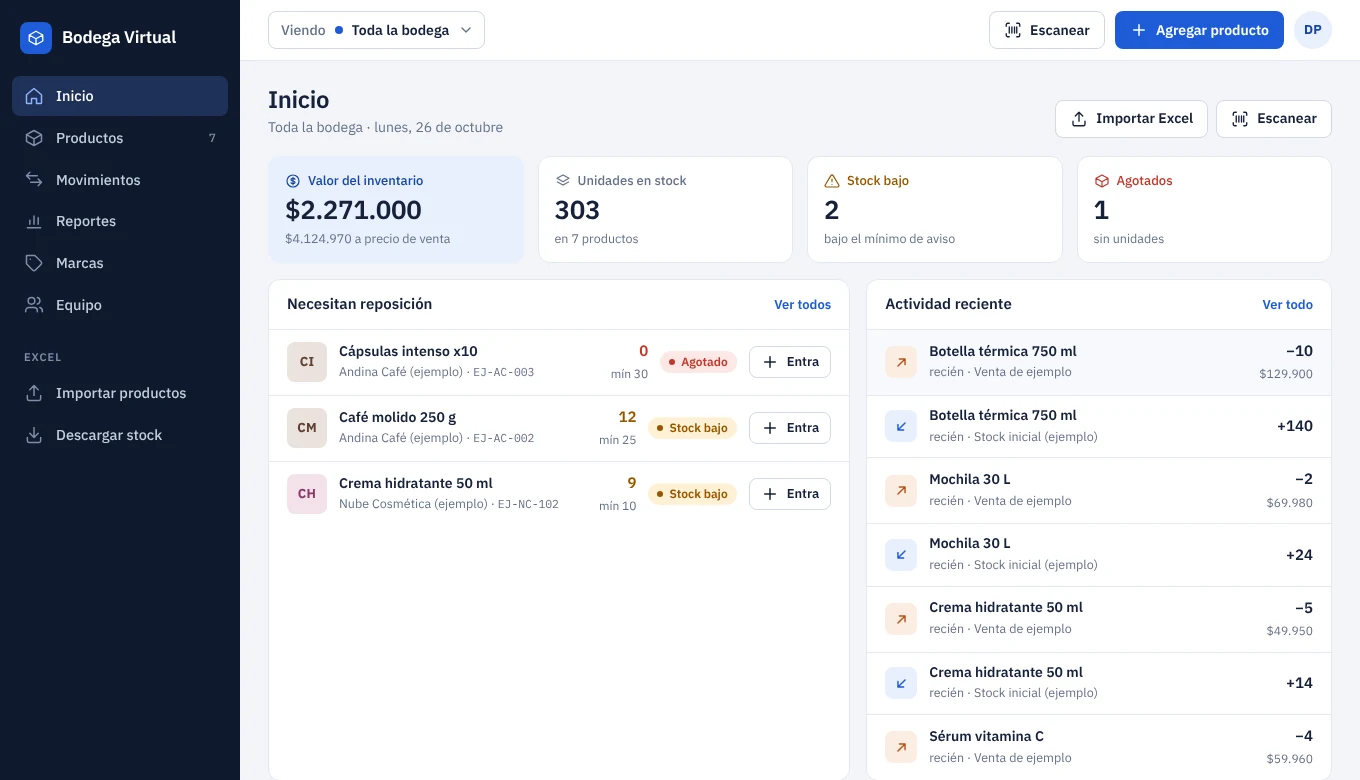Open Ver todo in Actividad reciente
1360x780 pixels.
(1287, 305)
